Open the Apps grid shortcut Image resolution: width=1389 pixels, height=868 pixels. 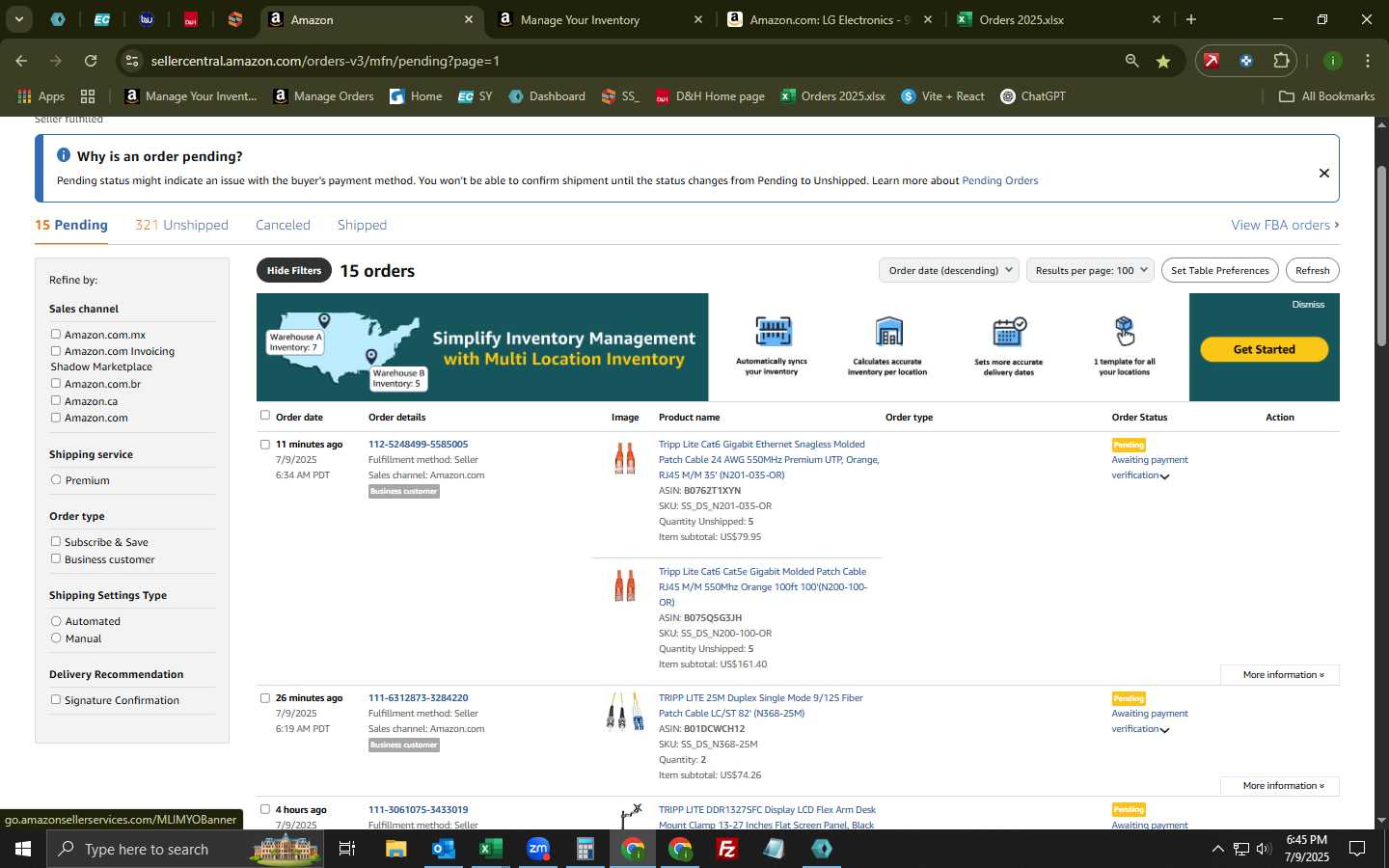click(41, 96)
